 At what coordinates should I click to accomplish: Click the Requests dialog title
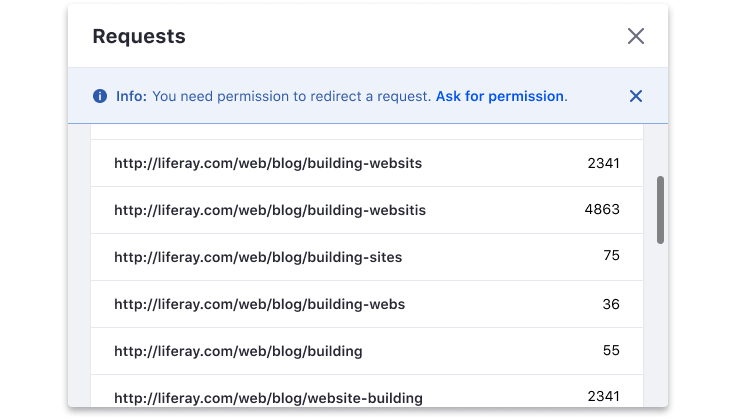tap(139, 36)
